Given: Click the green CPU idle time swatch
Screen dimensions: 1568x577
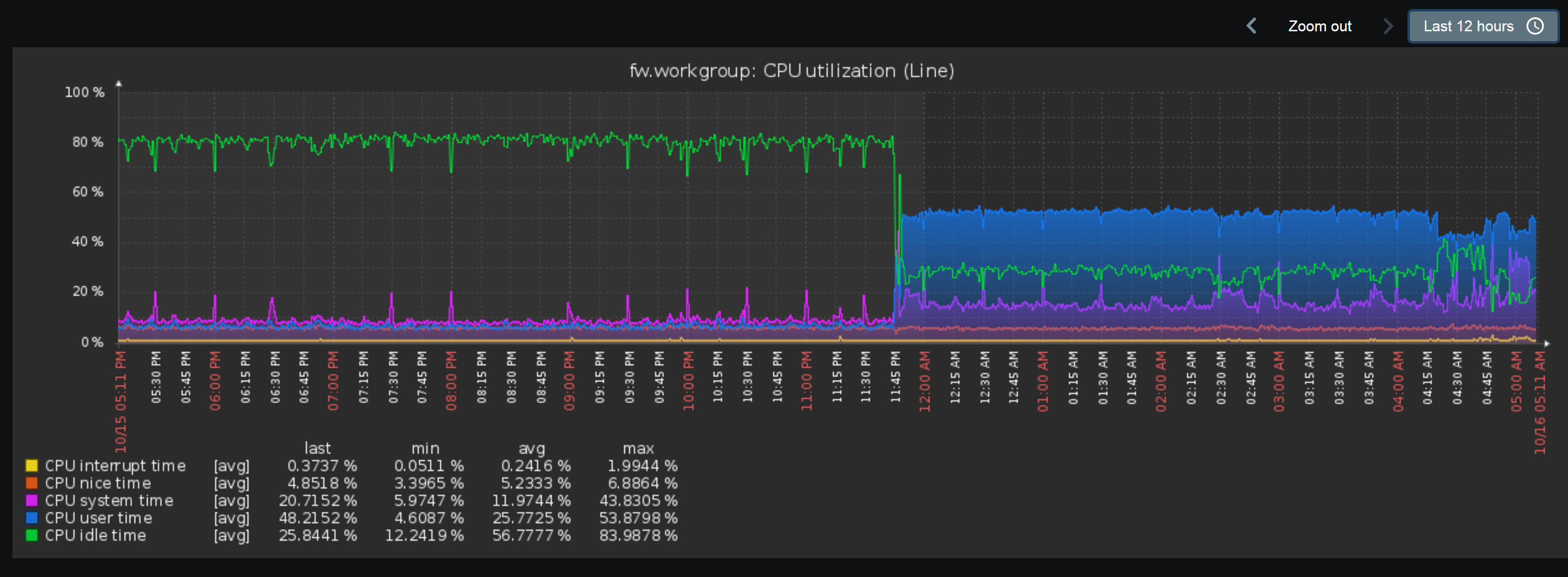Looking at the screenshot, I should [x=32, y=536].
